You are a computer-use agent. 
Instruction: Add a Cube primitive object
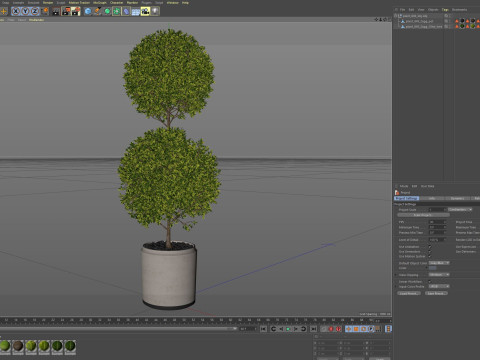click(x=88, y=11)
